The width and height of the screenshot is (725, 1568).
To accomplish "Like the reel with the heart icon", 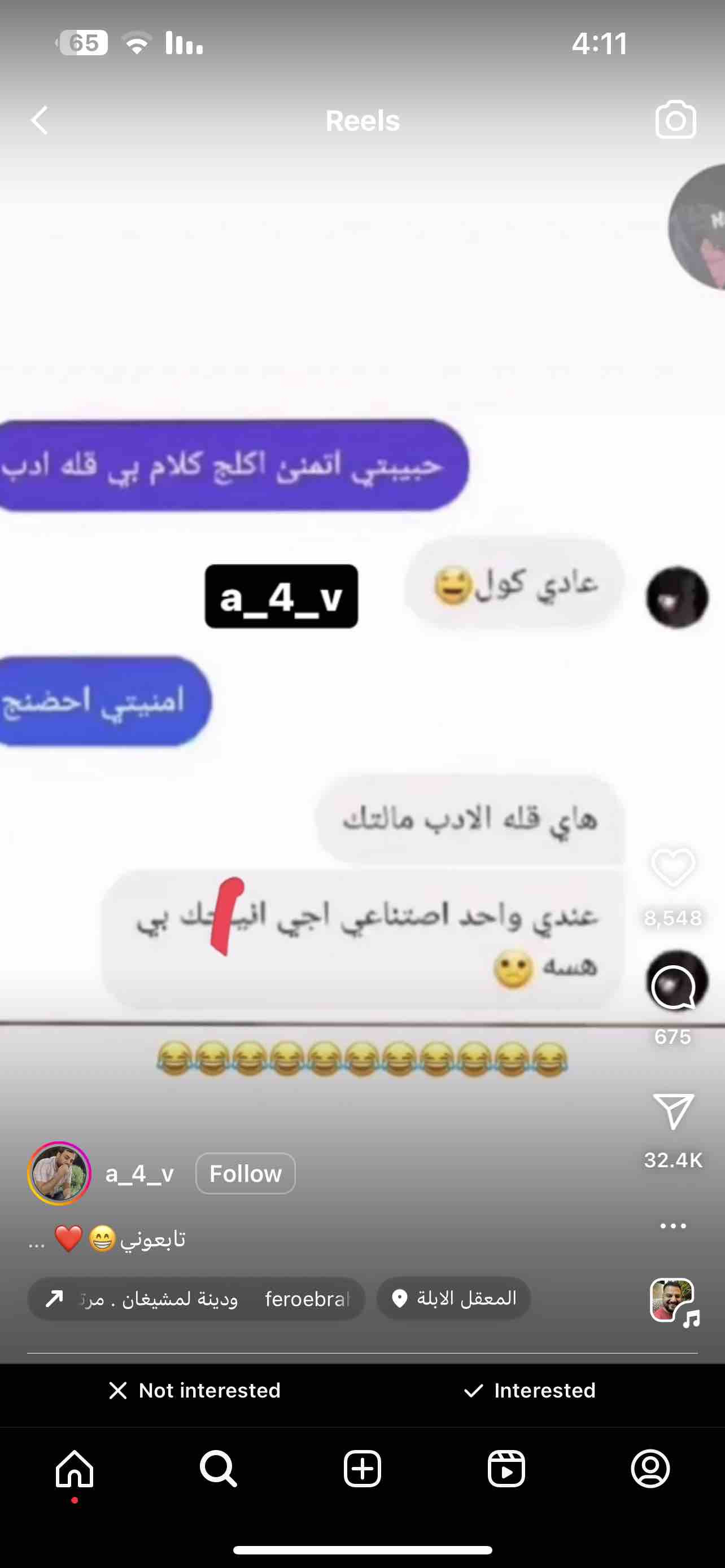I will (x=672, y=868).
